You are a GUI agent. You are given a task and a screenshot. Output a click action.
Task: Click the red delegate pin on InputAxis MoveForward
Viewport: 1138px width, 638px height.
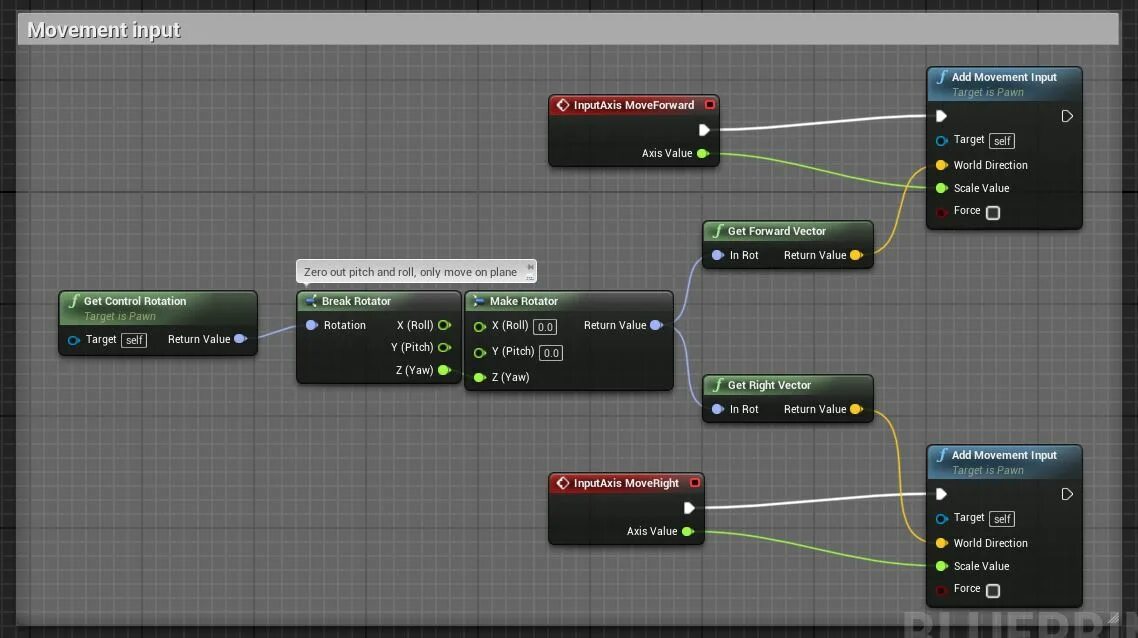710,105
